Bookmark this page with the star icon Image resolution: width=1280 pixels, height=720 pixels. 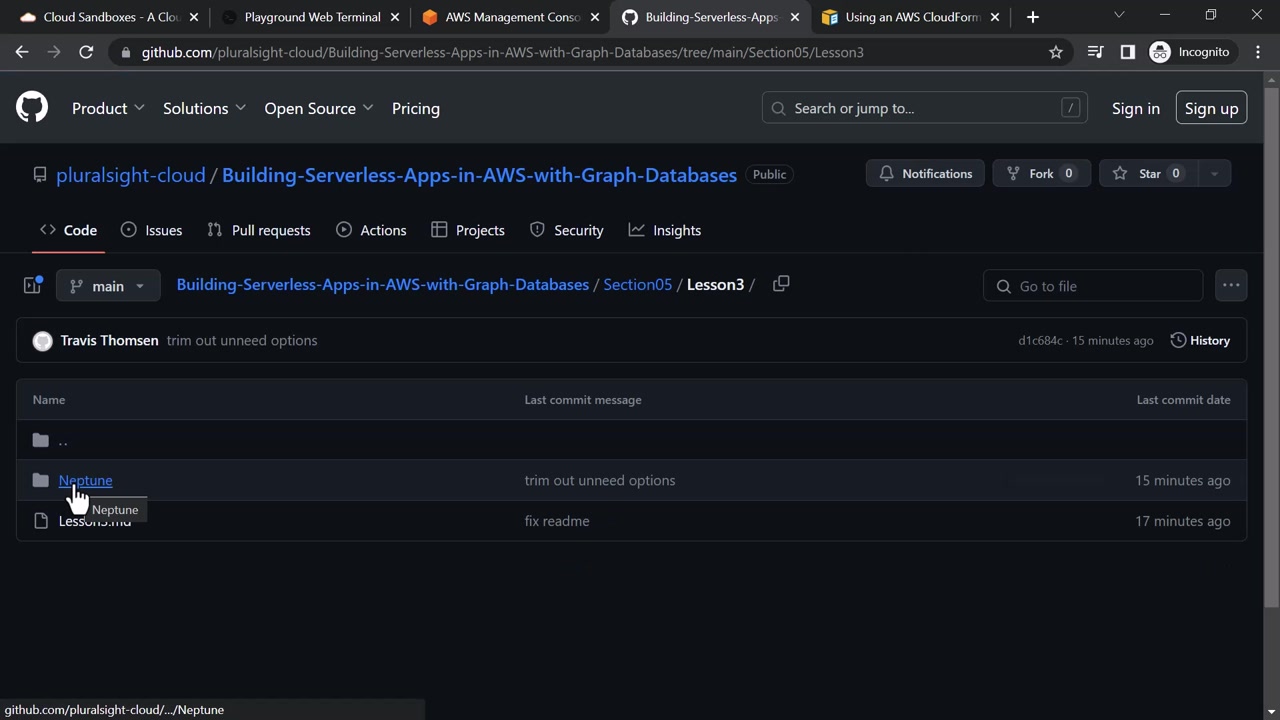(1056, 52)
